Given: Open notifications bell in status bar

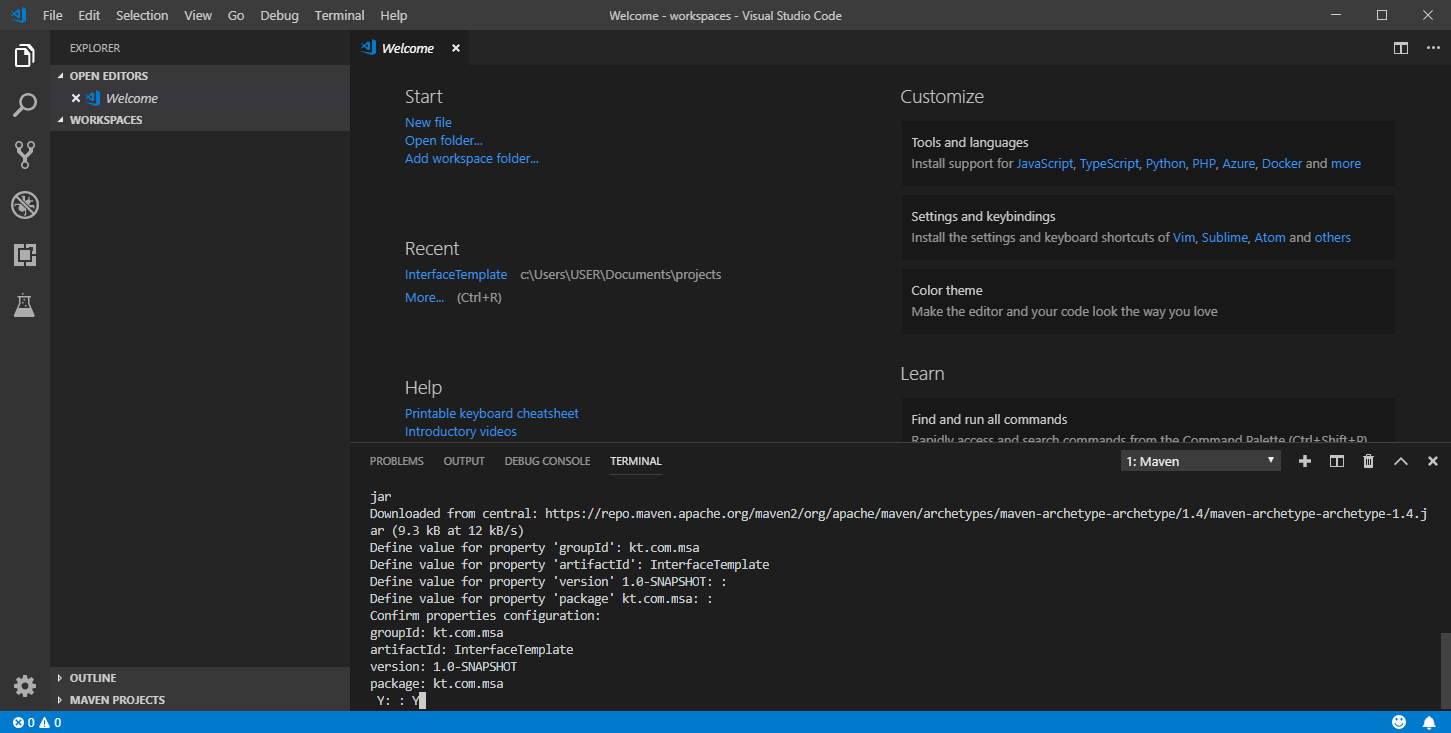Looking at the screenshot, I should (x=1430, y=722).
